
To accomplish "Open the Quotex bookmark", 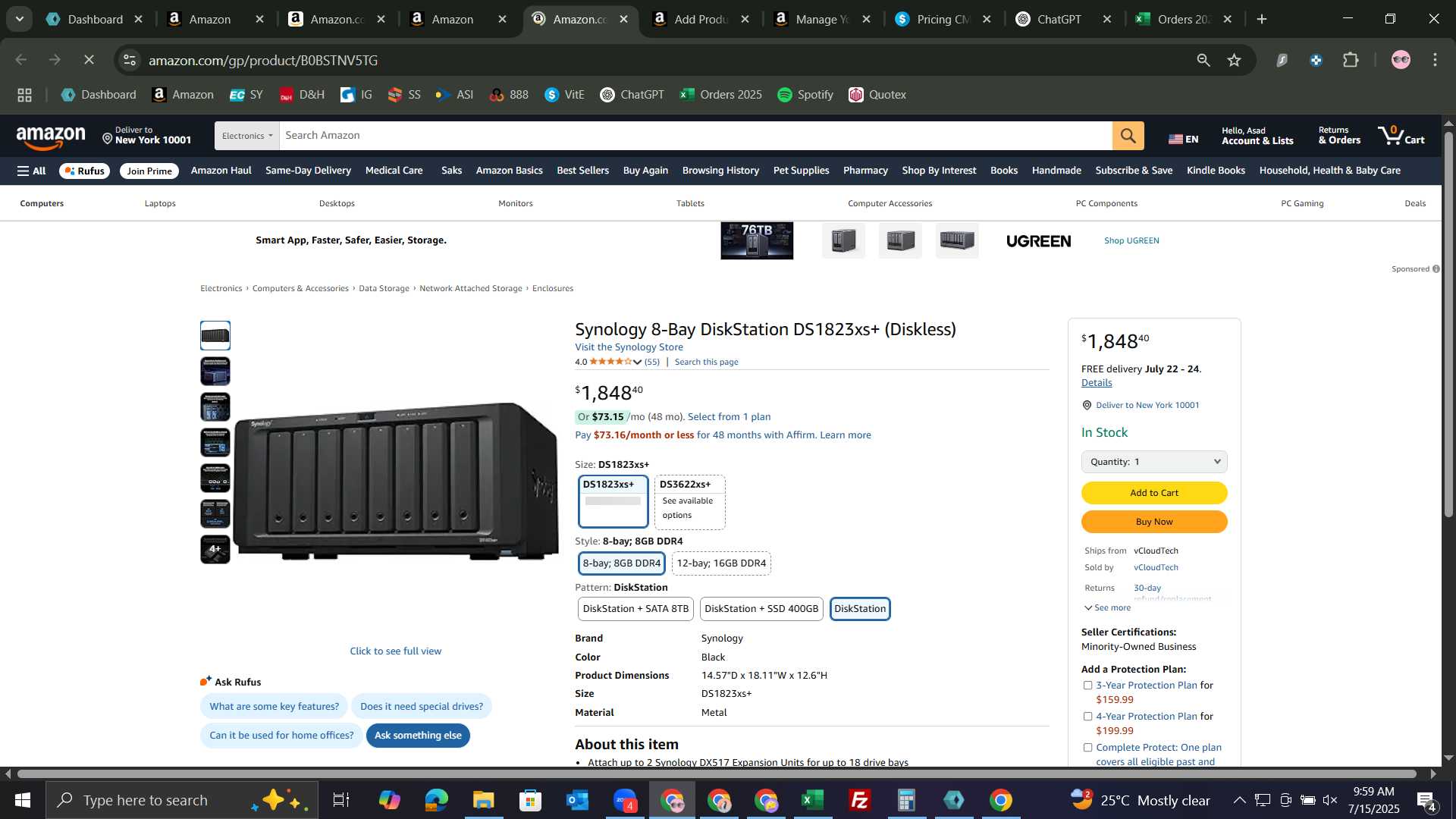I will tap(877, 95).
